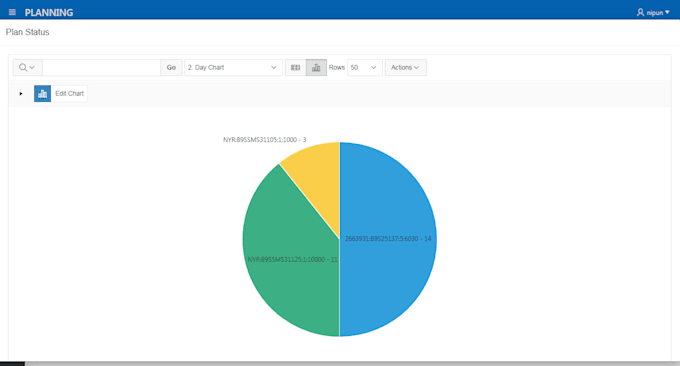The width and height of the screenshot is (680, 366).
Task: Click label 'NYR:B9SSMS31125:1:10000 - 11'
Action: pos(293,260)
